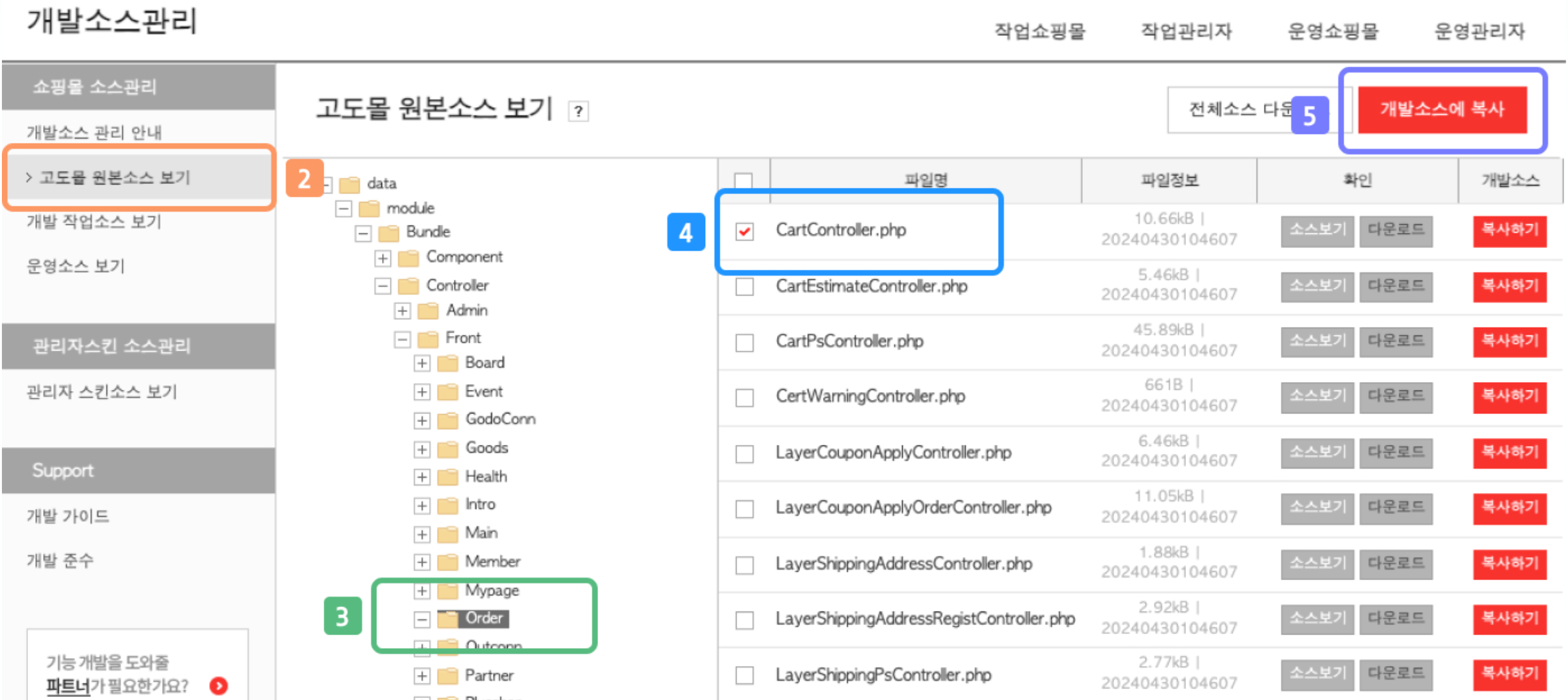1568x700 pixels.
Task: Expand the Health folder node
Action: (x=421, y=478)
